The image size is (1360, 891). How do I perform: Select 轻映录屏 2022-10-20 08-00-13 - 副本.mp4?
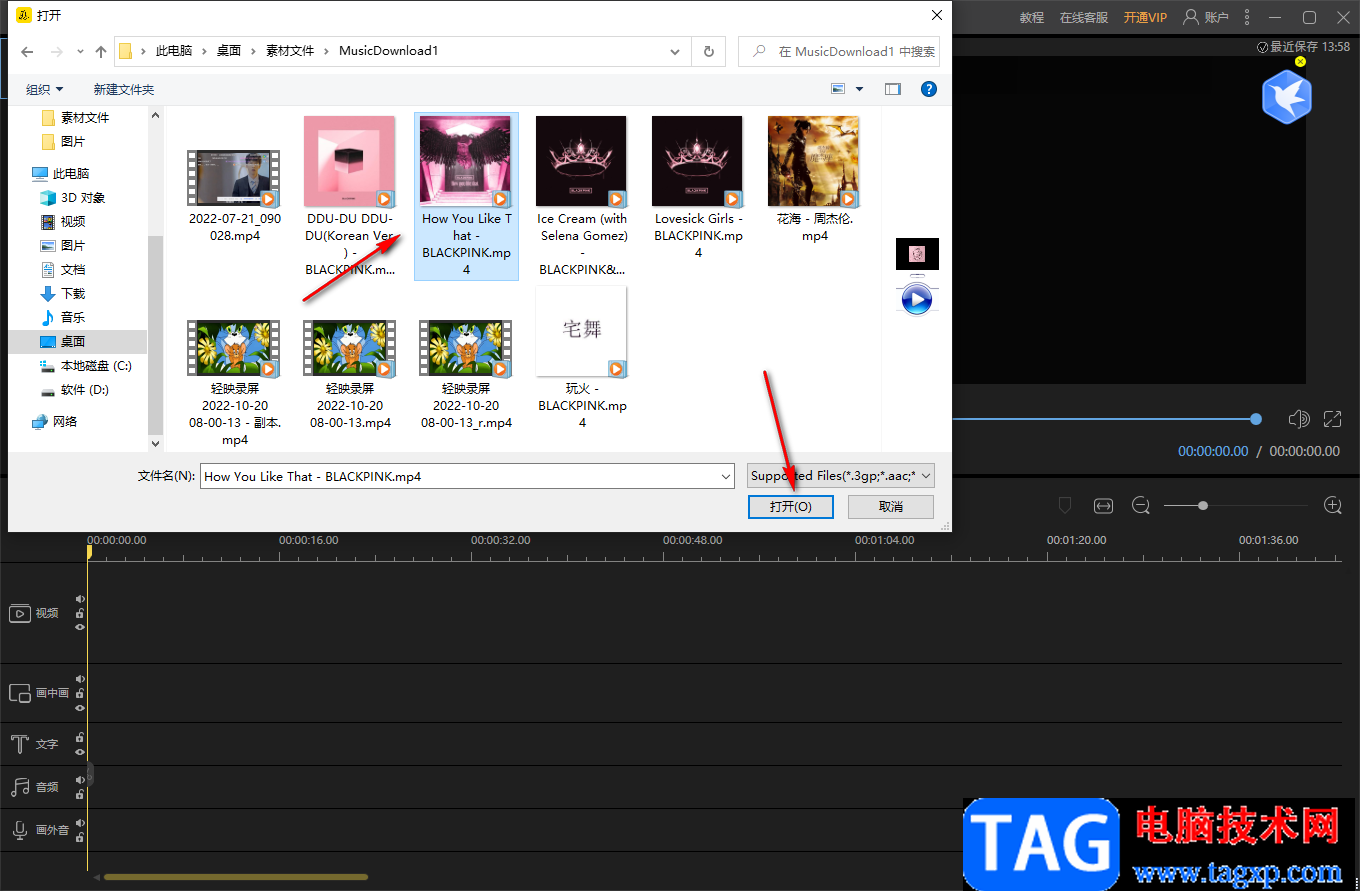point(234,384)
